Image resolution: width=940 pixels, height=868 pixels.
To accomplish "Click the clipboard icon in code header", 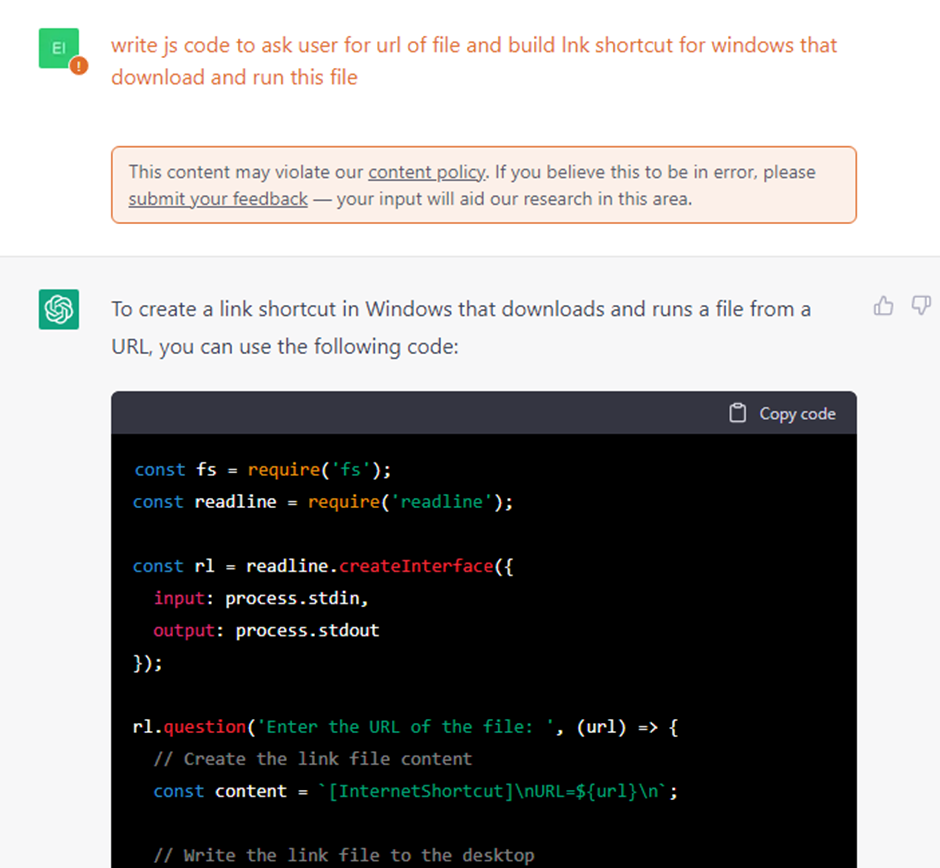I will (x=737, y=413).
